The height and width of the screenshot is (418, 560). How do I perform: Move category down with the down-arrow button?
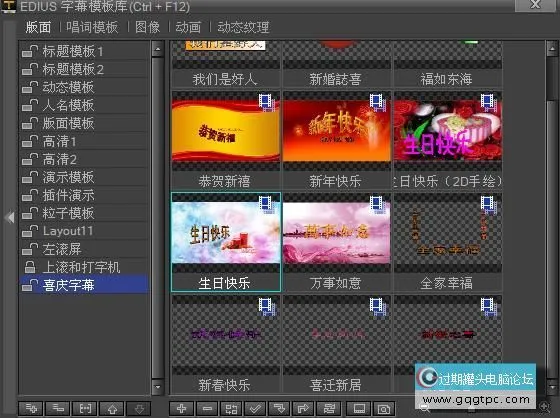139,408
